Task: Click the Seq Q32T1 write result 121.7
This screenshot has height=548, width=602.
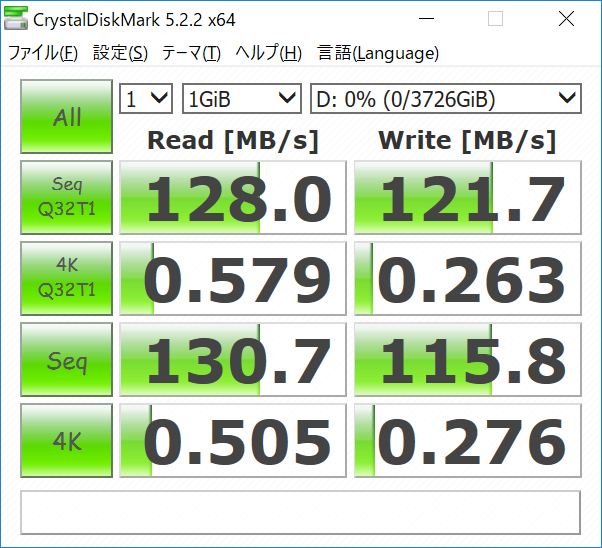Action: 468,197
